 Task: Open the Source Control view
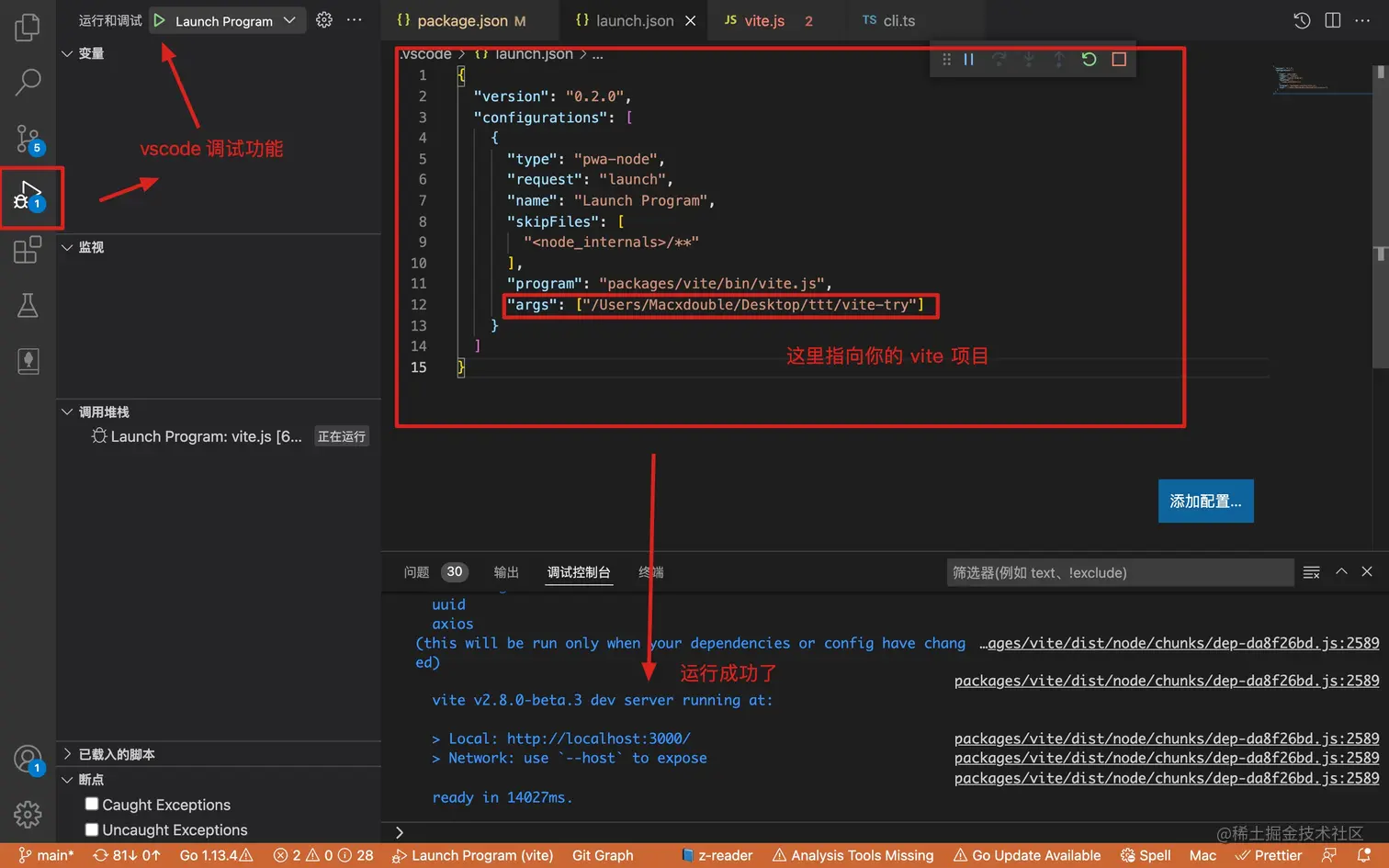pyautogui.click(x=28, y=139)
